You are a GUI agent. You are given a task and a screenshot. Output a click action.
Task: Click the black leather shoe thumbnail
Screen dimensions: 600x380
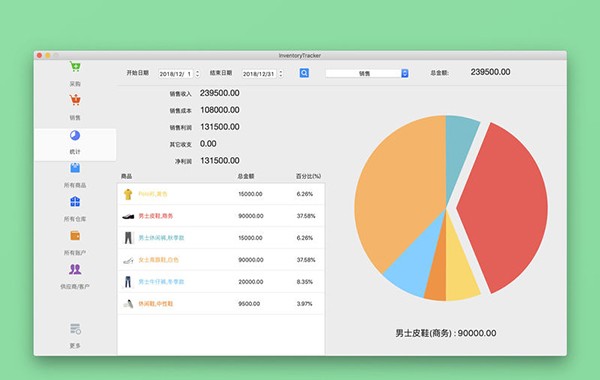tap(128, 216)
